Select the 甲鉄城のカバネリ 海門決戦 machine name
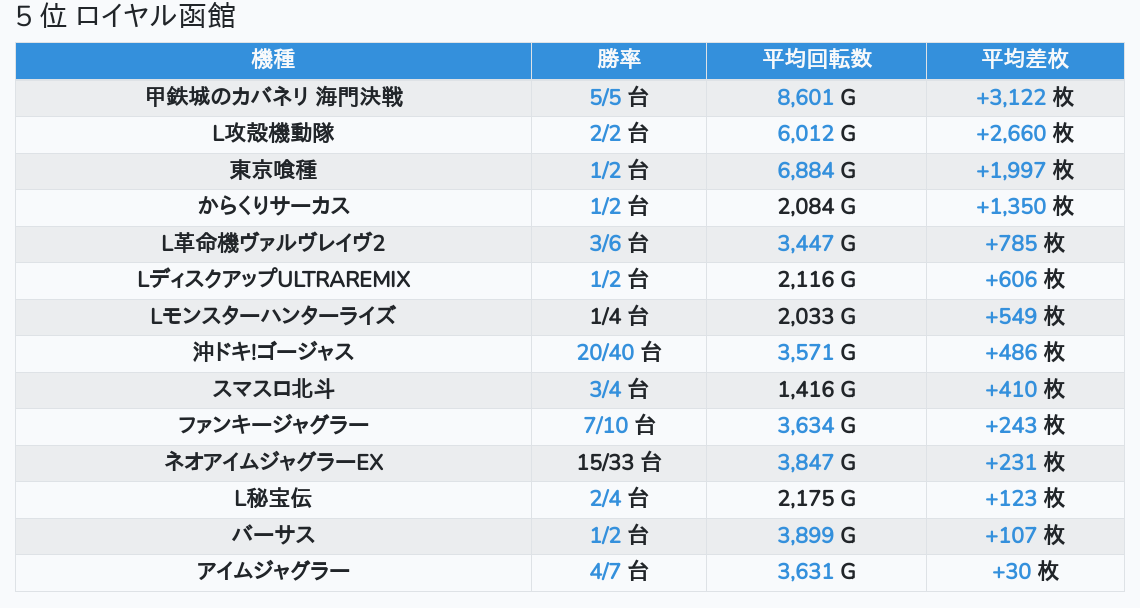 pos(273,97)
